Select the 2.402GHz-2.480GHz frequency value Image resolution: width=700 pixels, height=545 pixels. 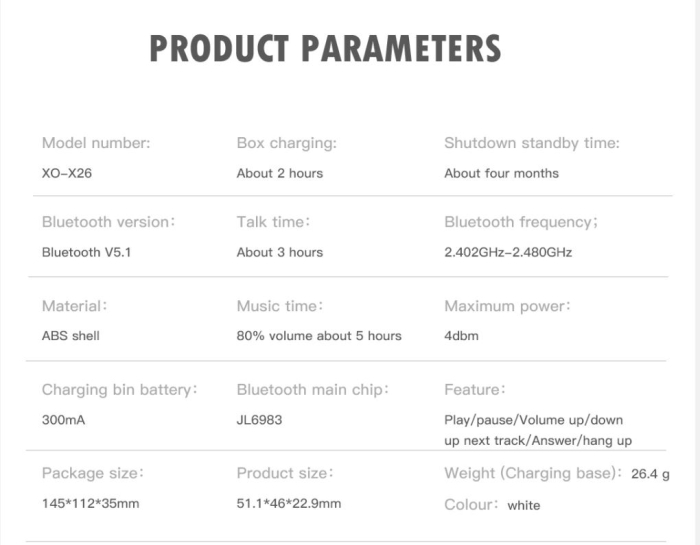click(508, 252)
